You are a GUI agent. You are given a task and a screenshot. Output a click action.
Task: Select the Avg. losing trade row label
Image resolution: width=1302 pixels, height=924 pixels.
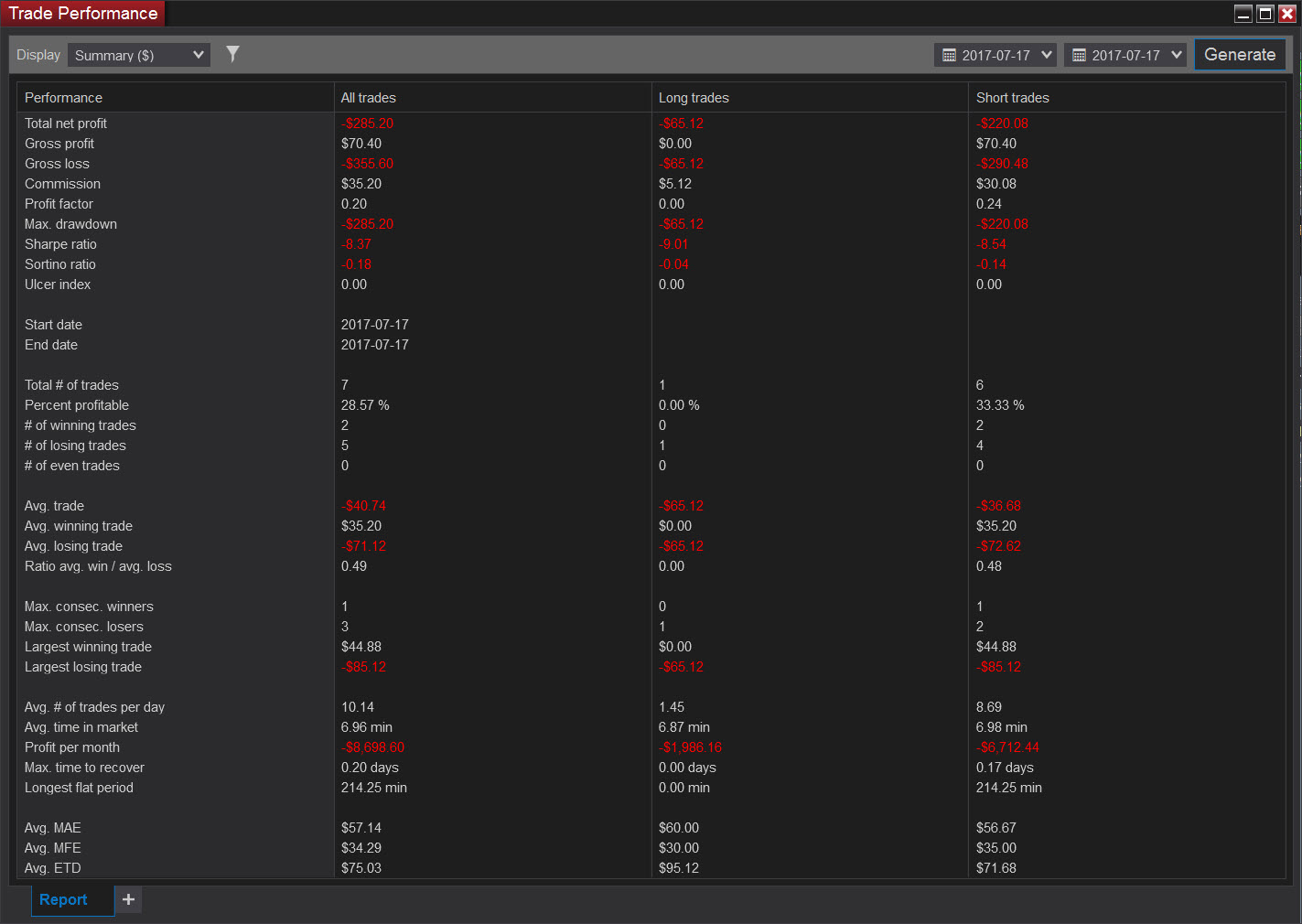click(x=73, y=546)
